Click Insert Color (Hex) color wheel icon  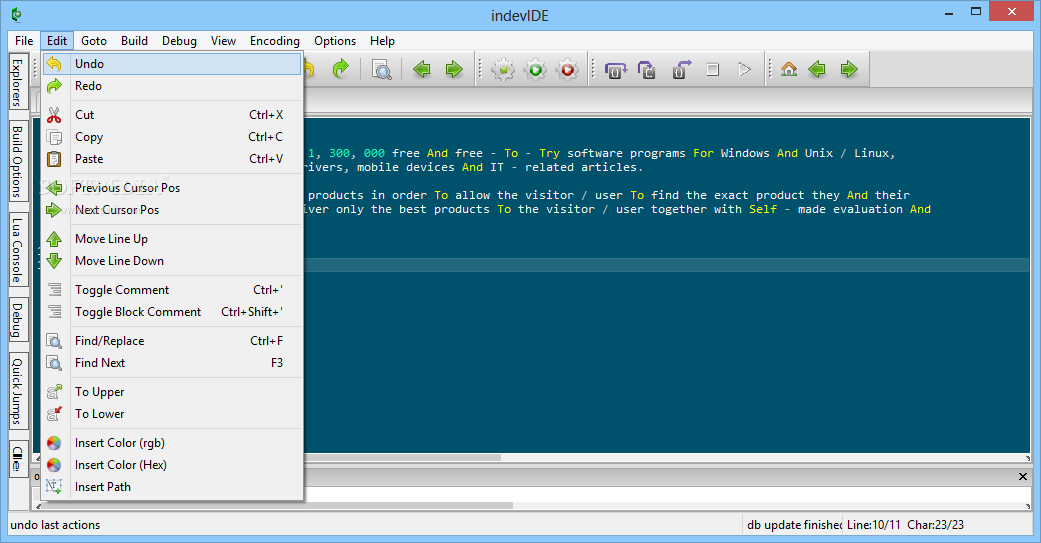click(54, 465)
